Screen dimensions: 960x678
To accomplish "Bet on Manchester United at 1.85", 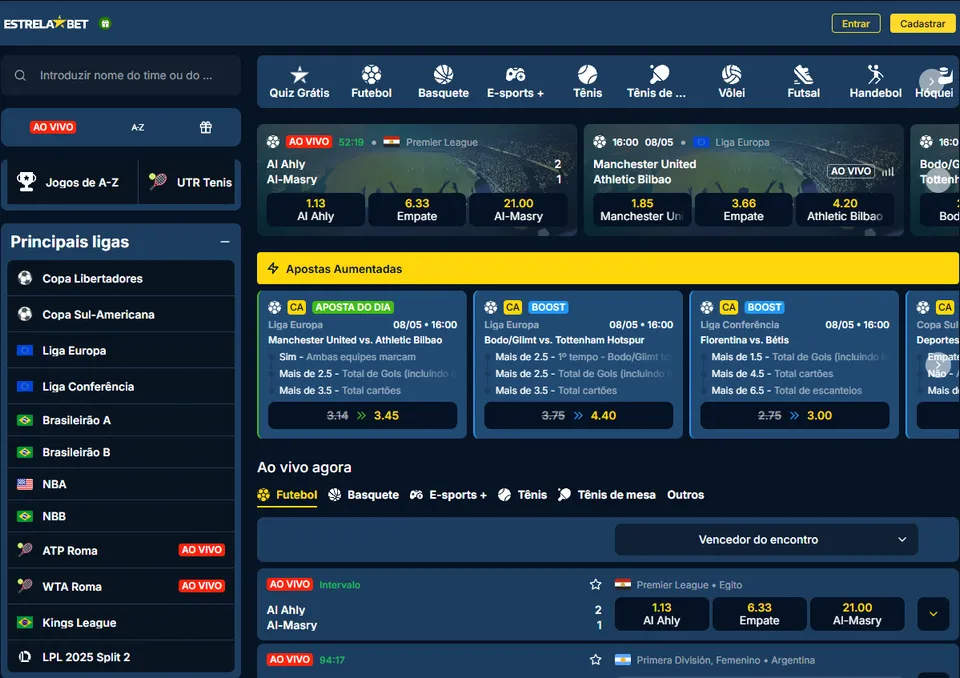I will click(642, 209).
